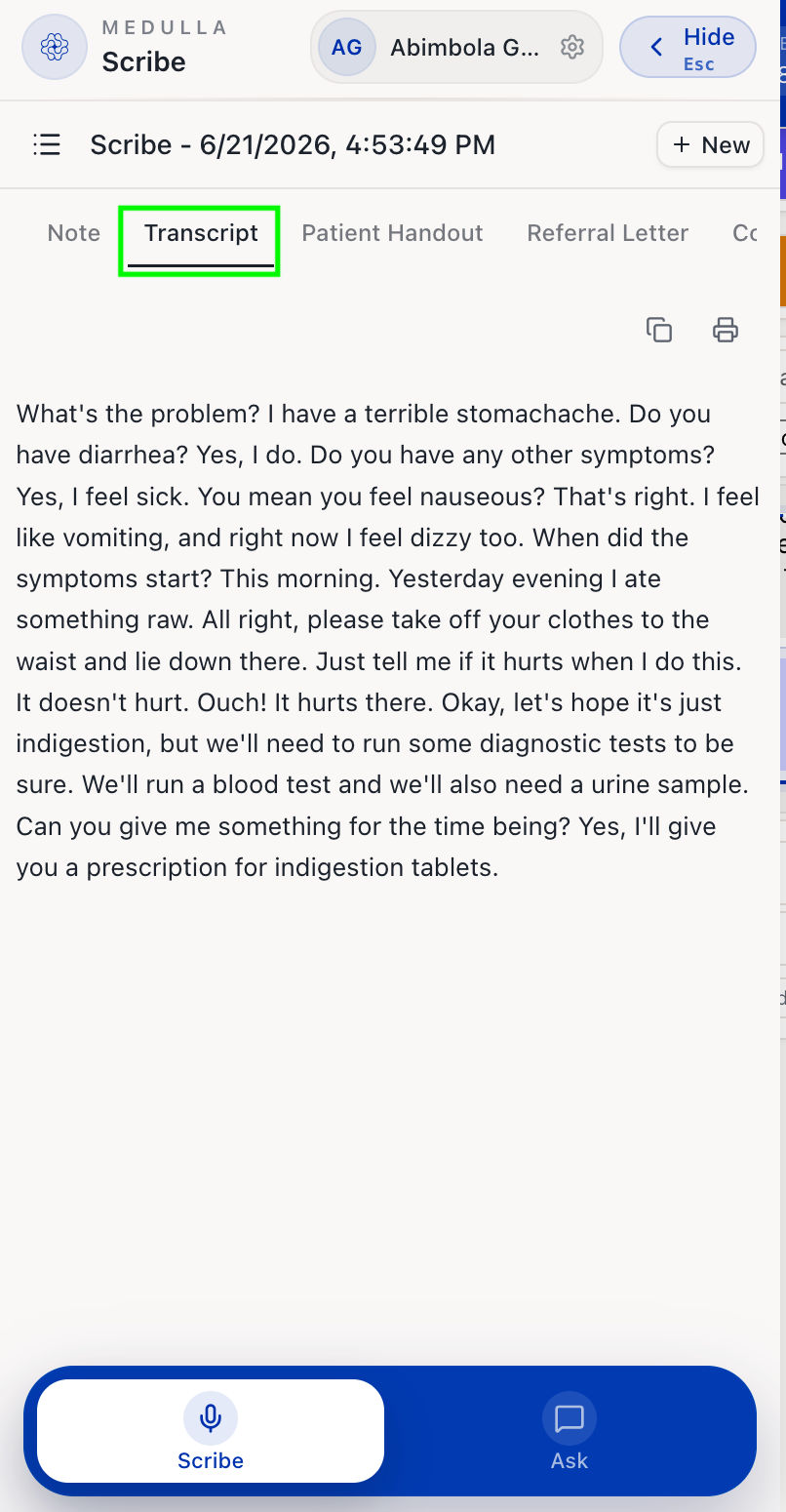Screen dimensions: 786x1512
Task: Toggle to Ask mode in bottom bar
Action: (x=570, y=1431)
